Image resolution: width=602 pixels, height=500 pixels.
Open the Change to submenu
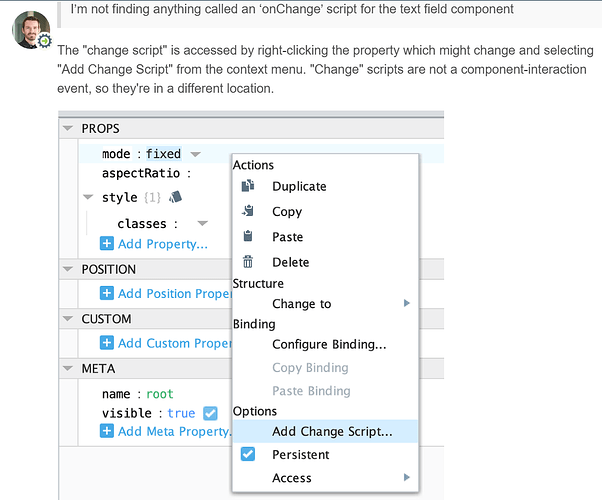tap(301, 303)
